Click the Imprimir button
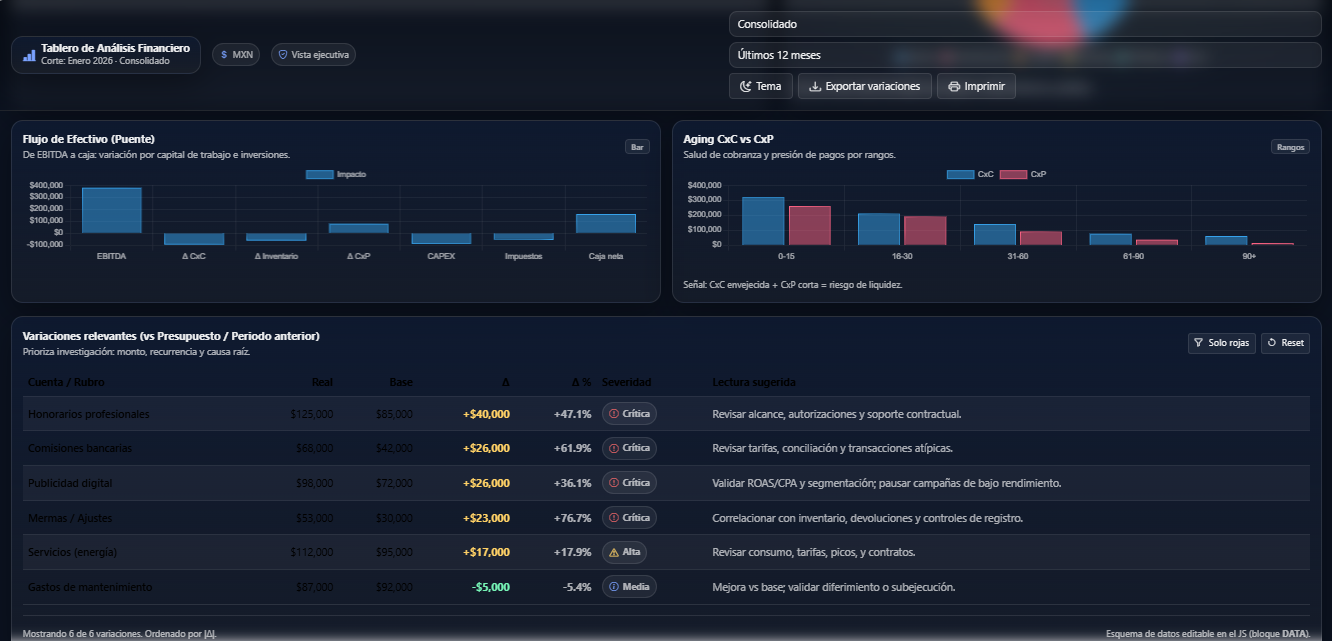This screenshot has width=1332, height=641. point(976,86)
